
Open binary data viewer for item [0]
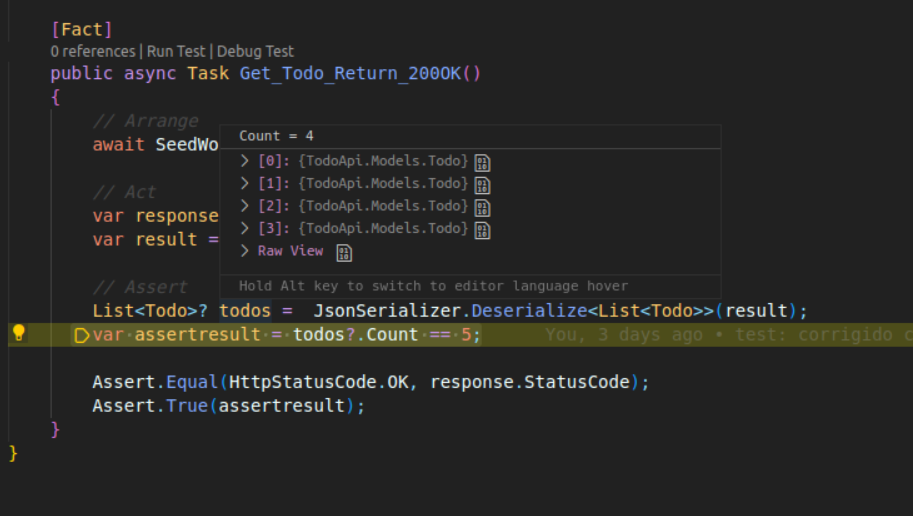pyautogui.click(x=482, y=162)
